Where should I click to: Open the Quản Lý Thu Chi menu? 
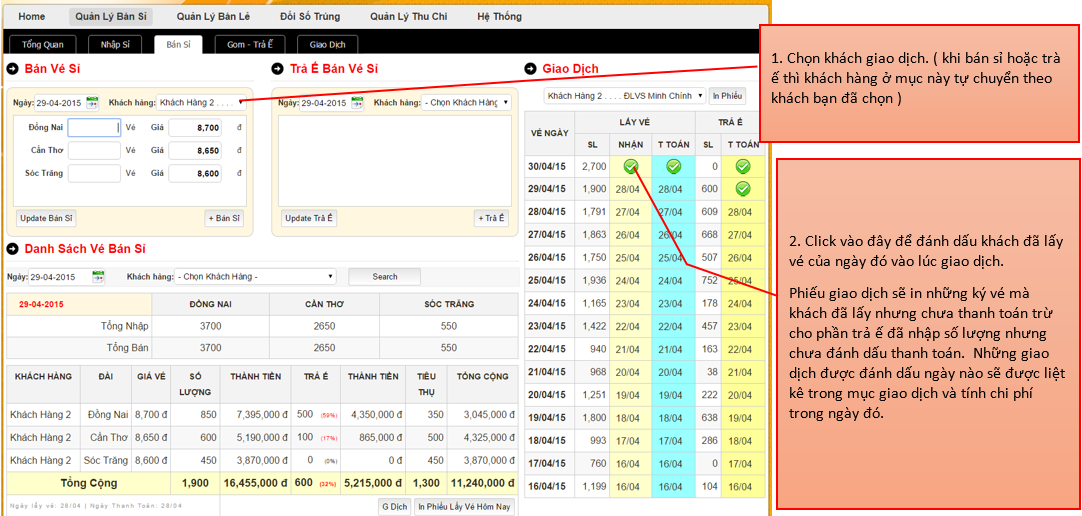pyautogui.click(x=408, y=17)
